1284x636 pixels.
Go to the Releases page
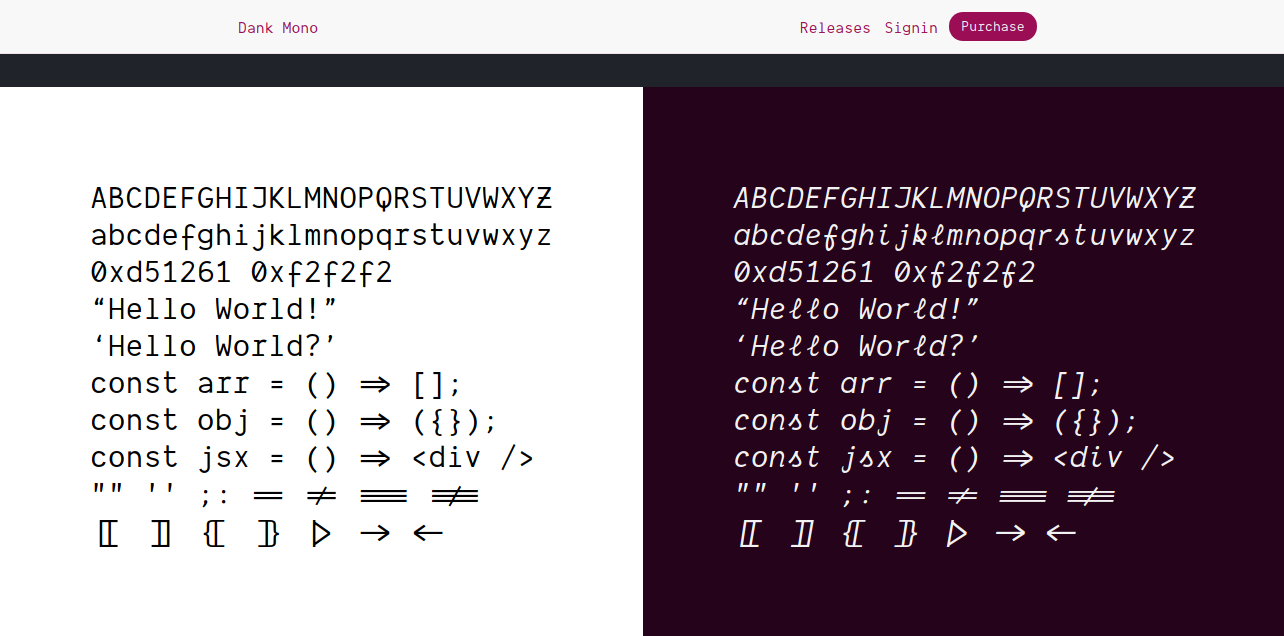click(835, 28)
